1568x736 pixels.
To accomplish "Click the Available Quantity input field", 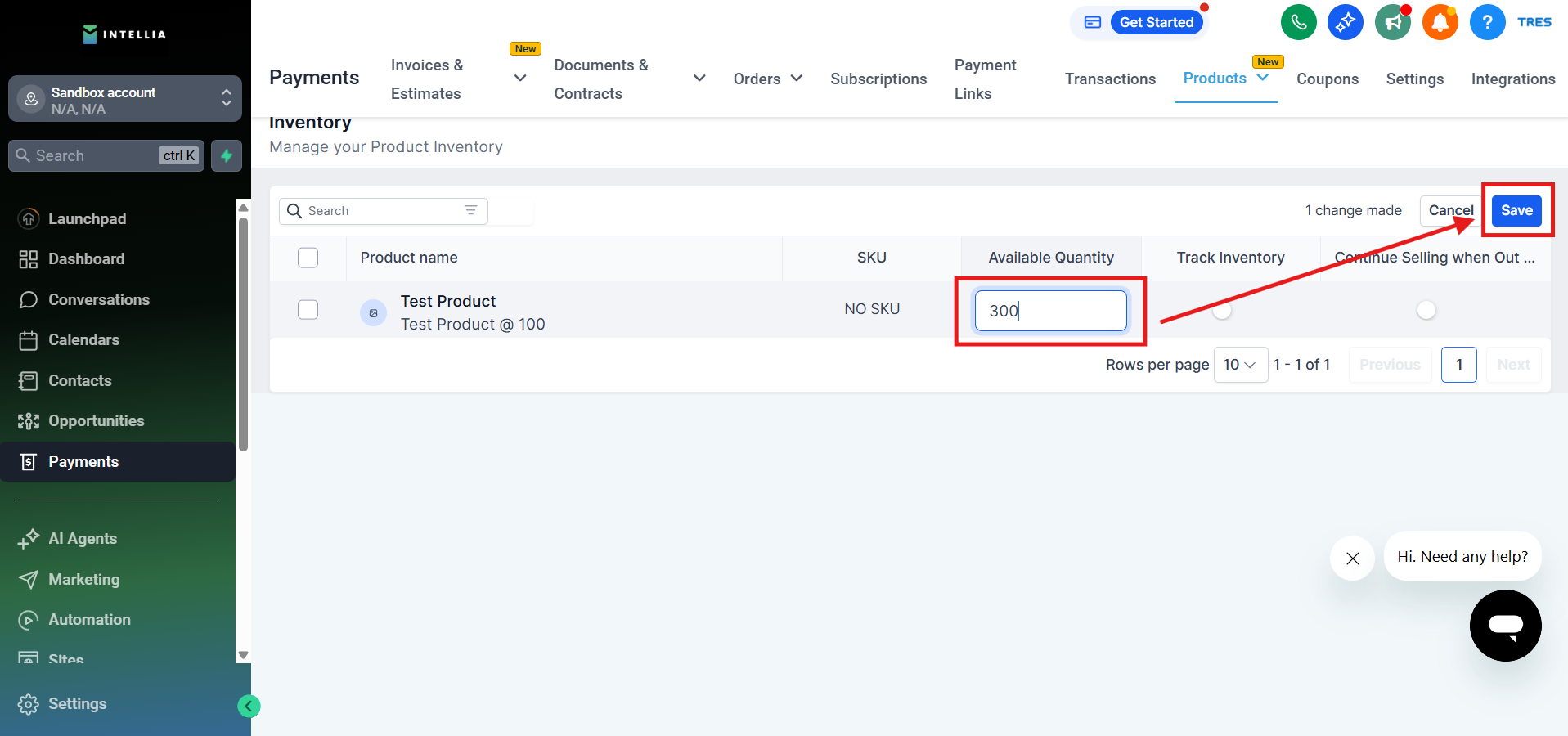I will (x=1050, y=311).
